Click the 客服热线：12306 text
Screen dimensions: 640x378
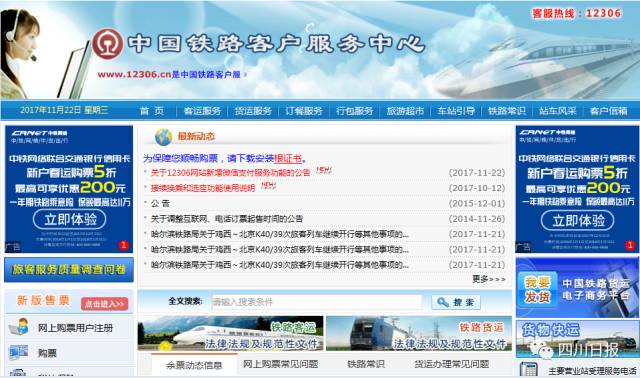coord(576,13)
